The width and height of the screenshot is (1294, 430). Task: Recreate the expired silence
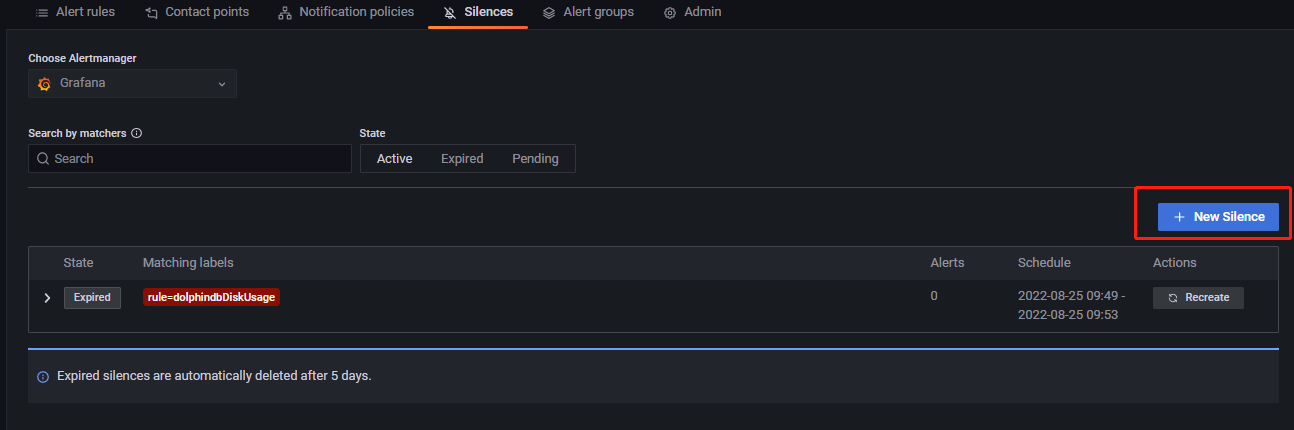(1198, 298)
